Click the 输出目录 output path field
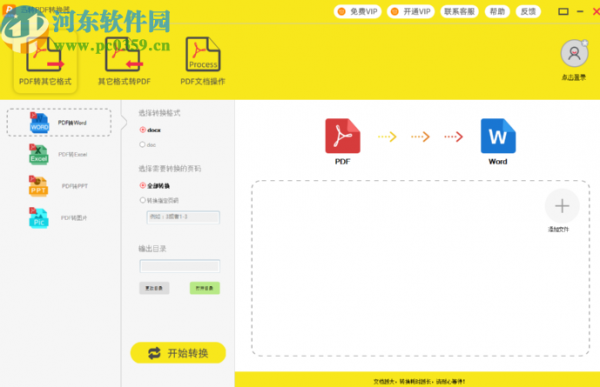This screenshot has width=600, height=387. (179, 266)
